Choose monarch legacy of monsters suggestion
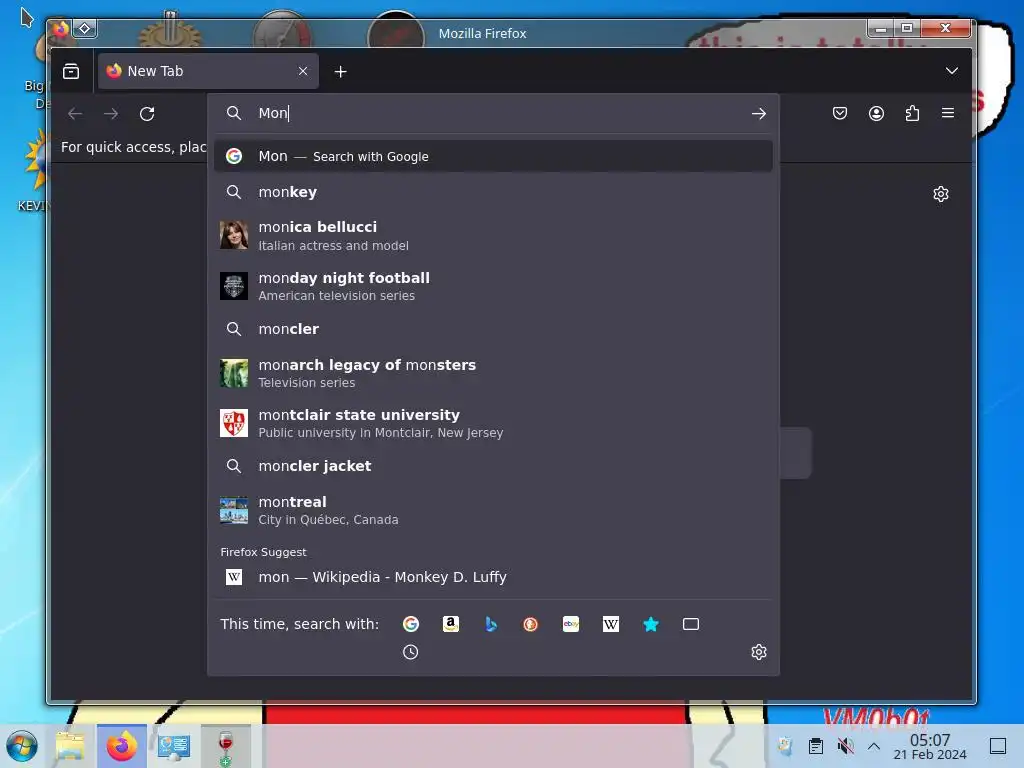Image resolution: width=1024 pixels, height=768 pixels. tap(493, 373)
